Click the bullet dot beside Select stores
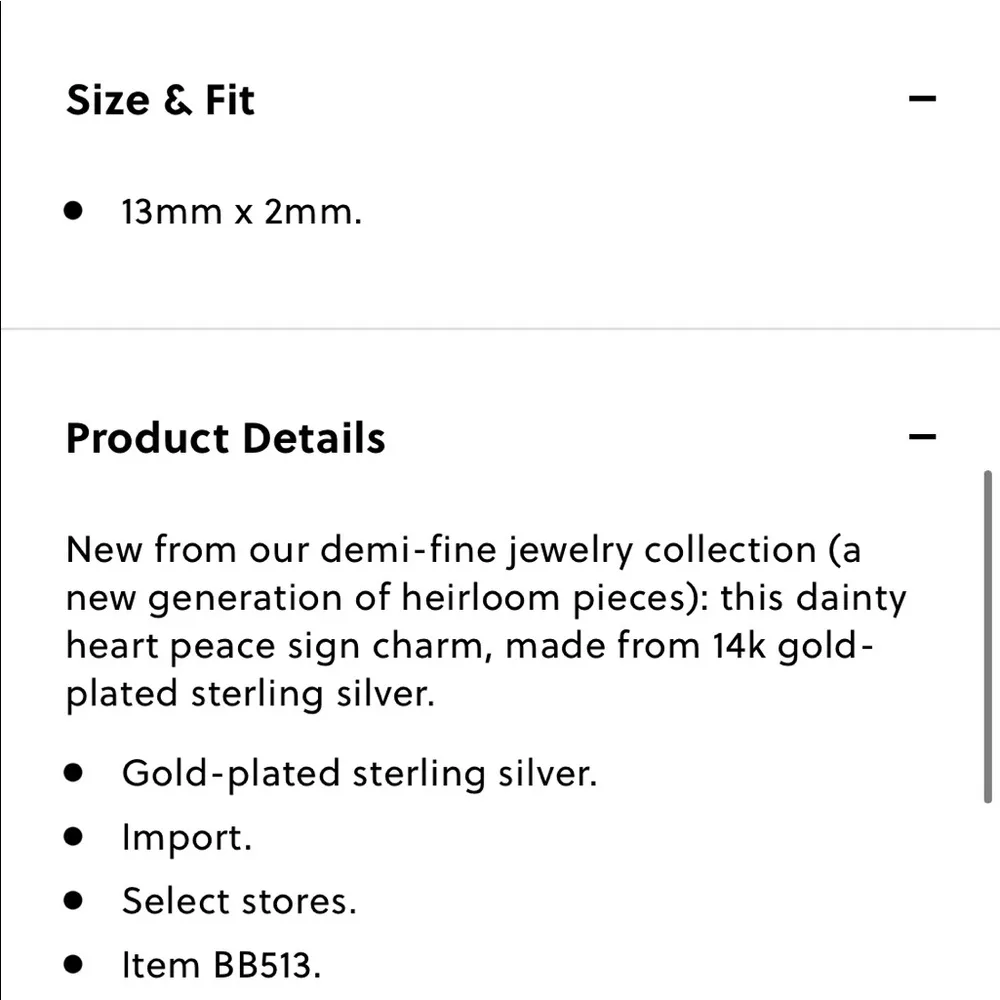Viewport: 1000px width, 1000px height. click(73, 901)
